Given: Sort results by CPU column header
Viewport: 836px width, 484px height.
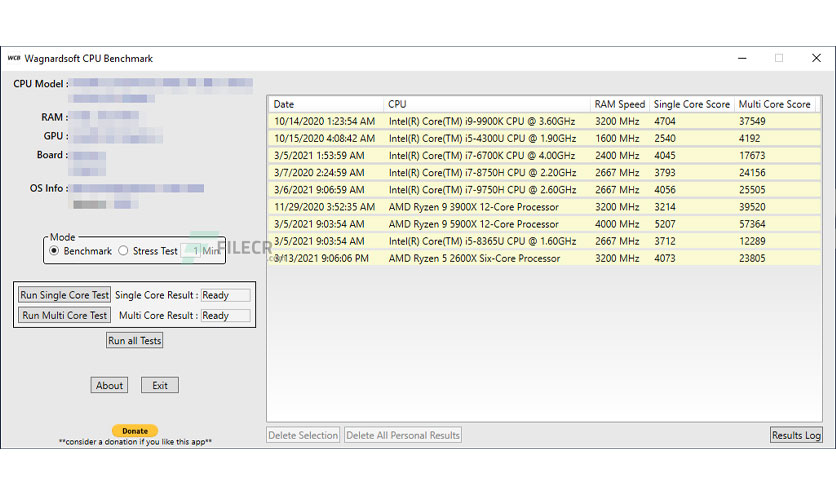Looking at the screenshot, I should click(x=487, y=104).
